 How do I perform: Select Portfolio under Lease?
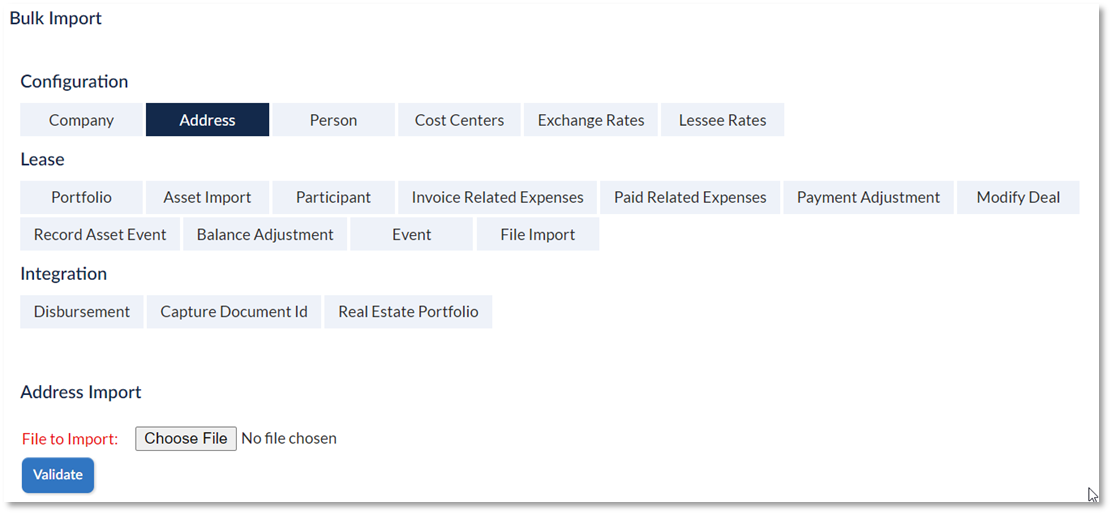[x=81, y=197]
